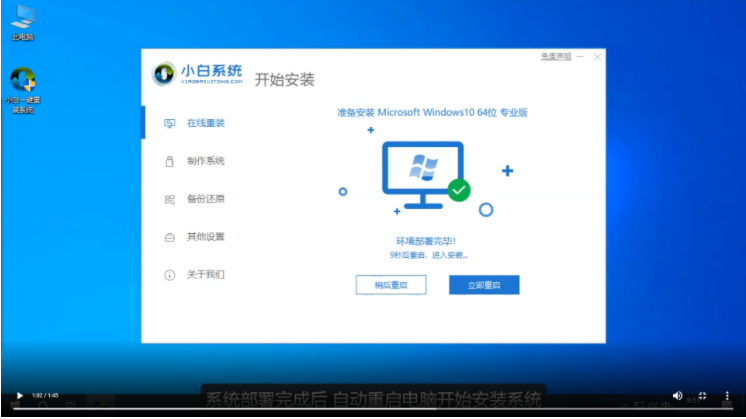
Task: Click the 小白系统 logo icon
Action: click(164, 75)
